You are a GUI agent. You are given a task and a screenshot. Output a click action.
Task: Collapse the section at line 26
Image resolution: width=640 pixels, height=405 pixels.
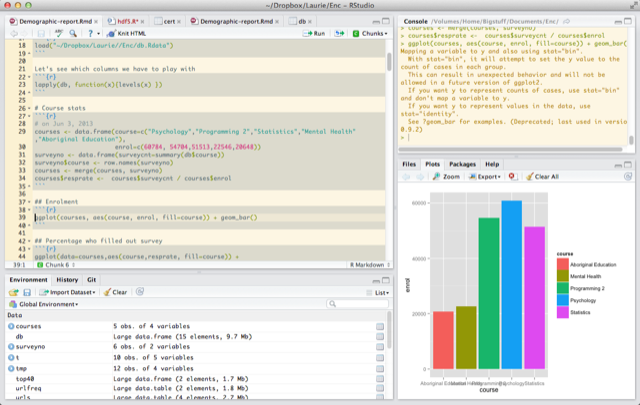click(29, 109)
